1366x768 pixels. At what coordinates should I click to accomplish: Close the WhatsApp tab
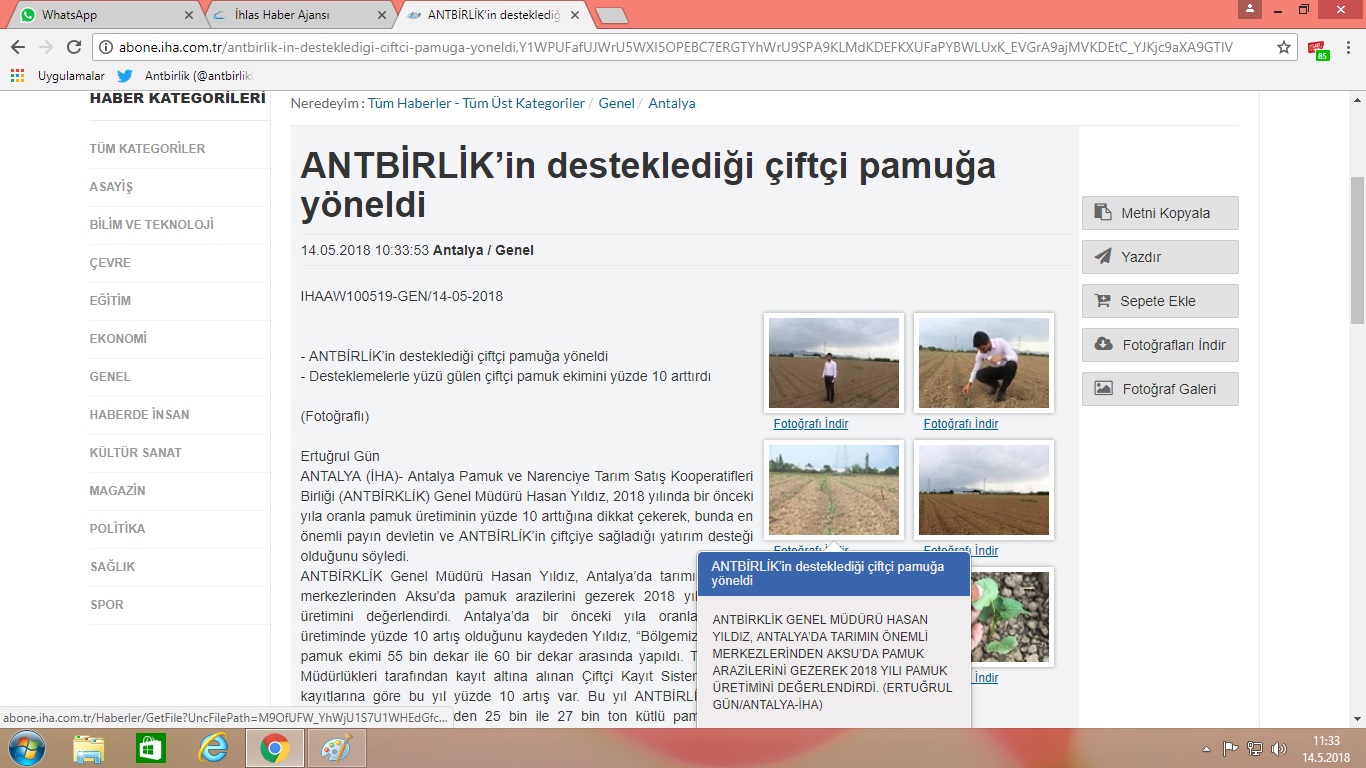pyautogui.click(x=190, y=15)
